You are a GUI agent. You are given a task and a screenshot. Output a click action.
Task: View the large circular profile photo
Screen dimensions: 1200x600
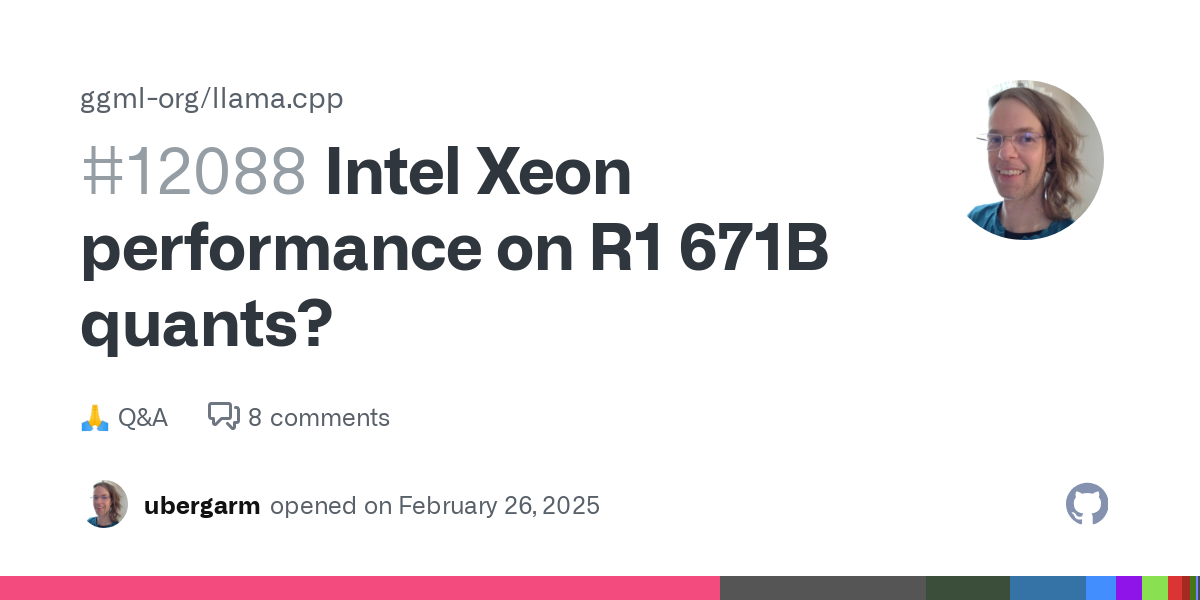(x=1024, y=160)
